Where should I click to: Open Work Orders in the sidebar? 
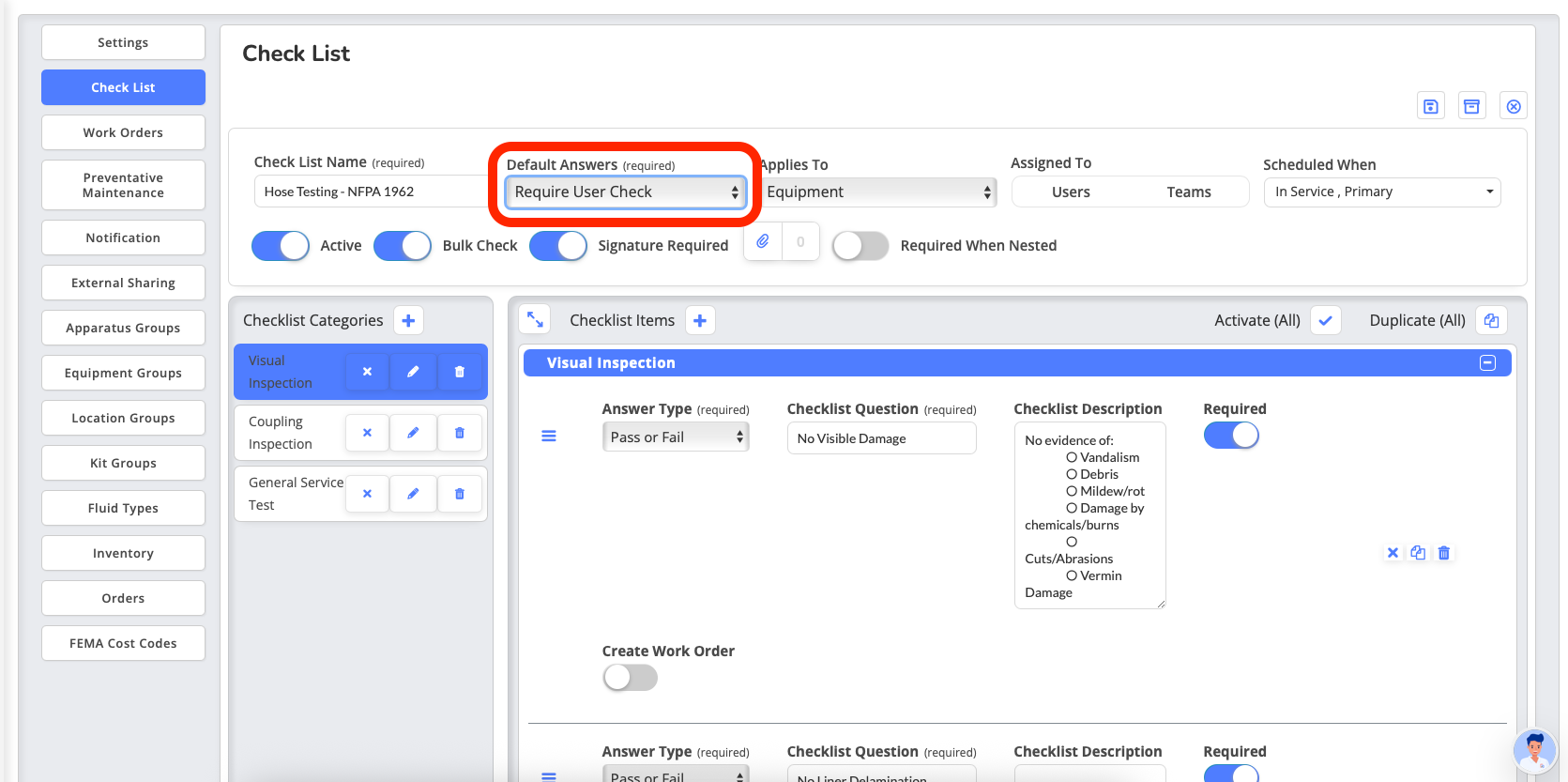click(123, 132)
